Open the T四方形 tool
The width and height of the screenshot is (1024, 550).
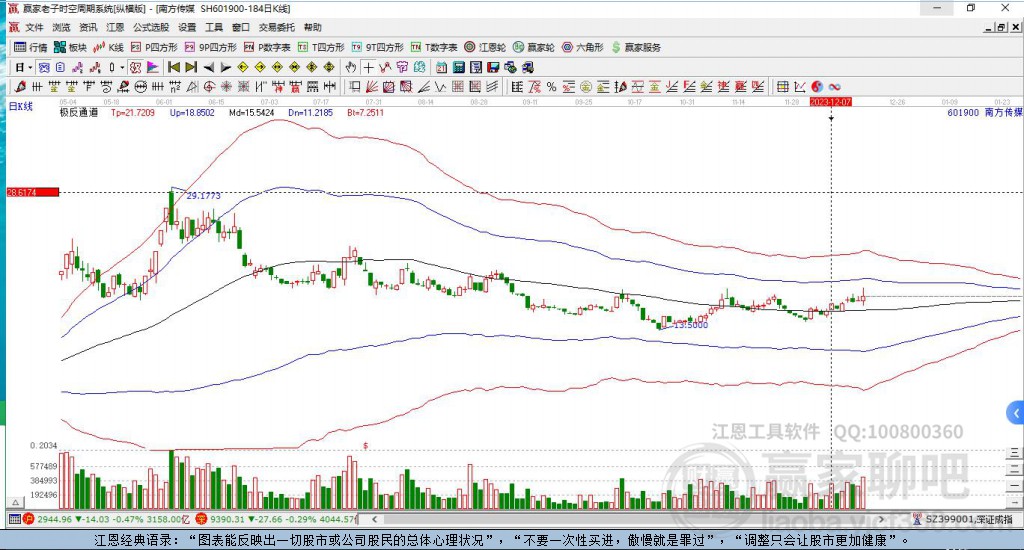(x=321, y=47)
